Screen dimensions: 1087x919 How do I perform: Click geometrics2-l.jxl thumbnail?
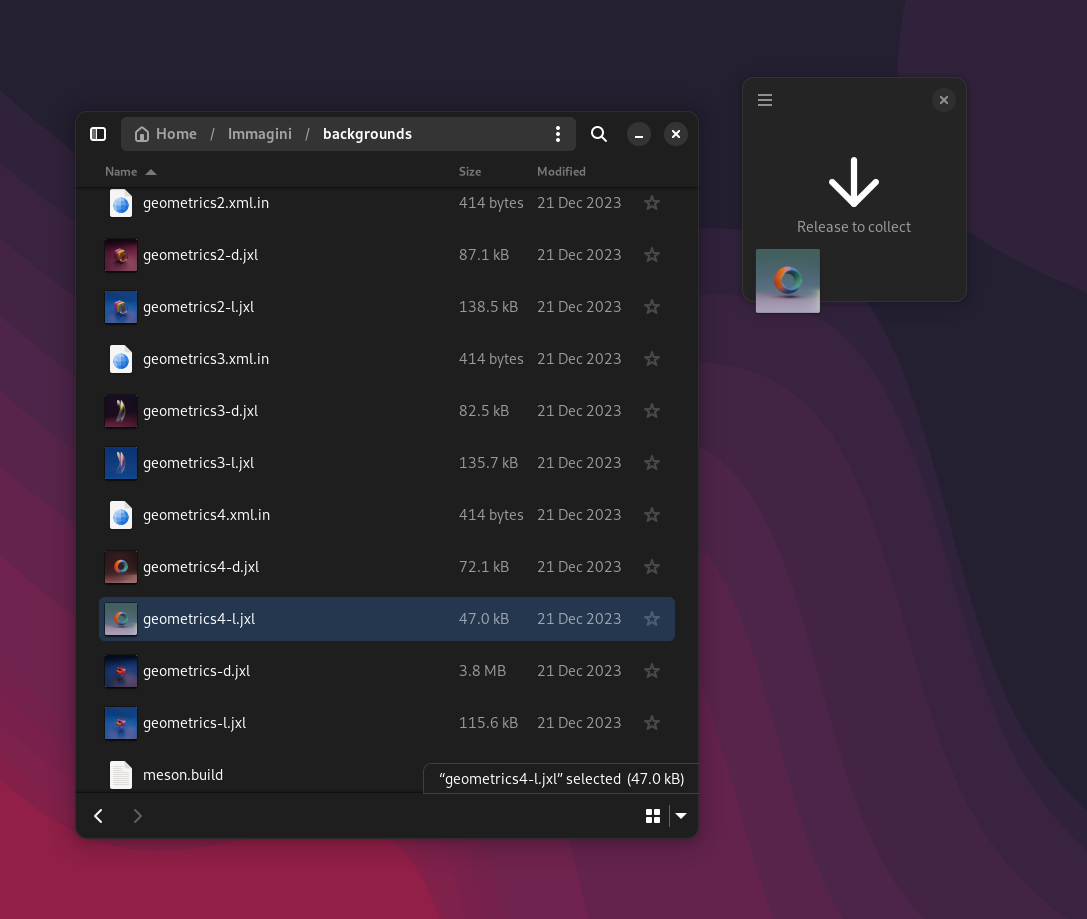(121, 307)
